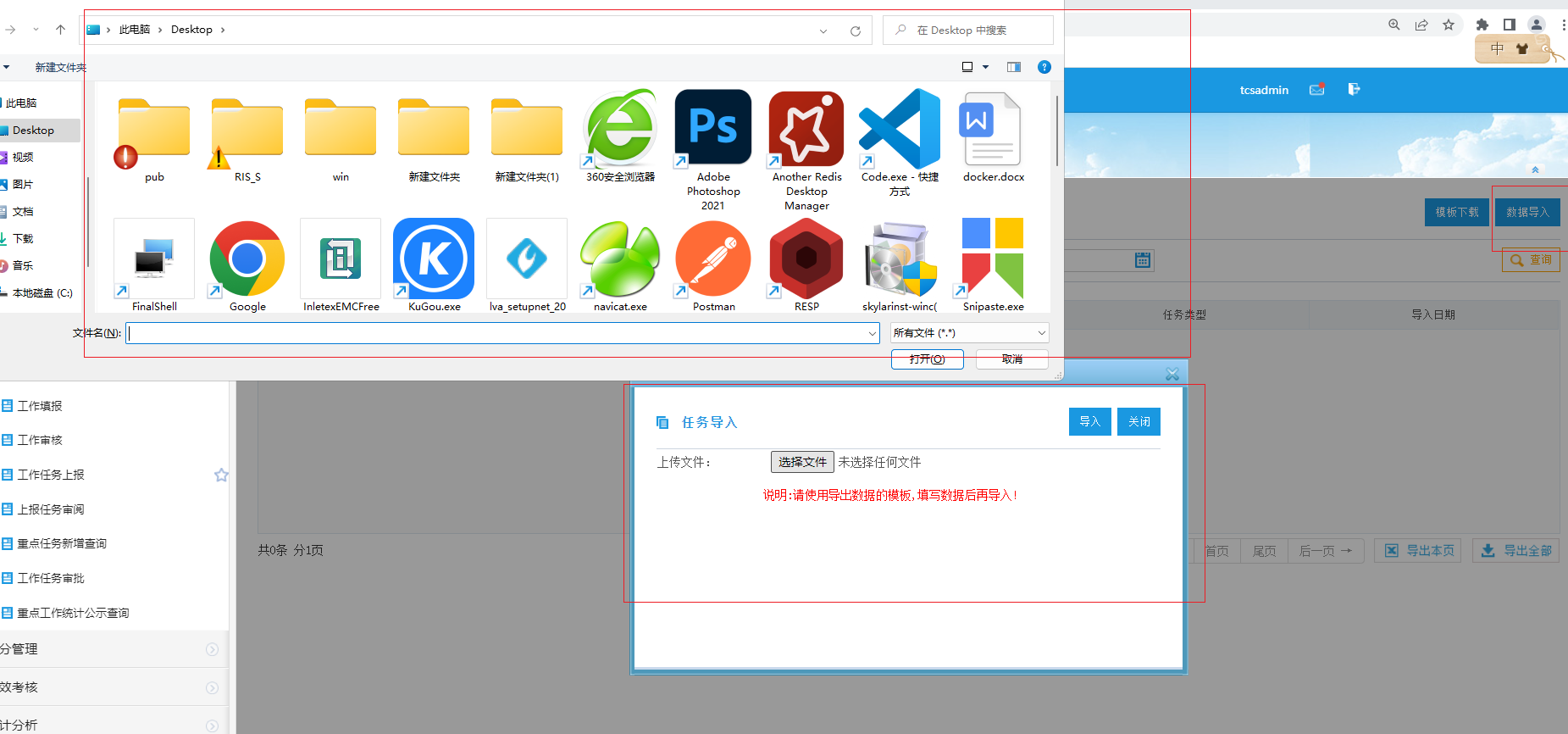Screen dimensions: 1568x734
Task: Select the FinalShell shortcut
Action: 153,265
